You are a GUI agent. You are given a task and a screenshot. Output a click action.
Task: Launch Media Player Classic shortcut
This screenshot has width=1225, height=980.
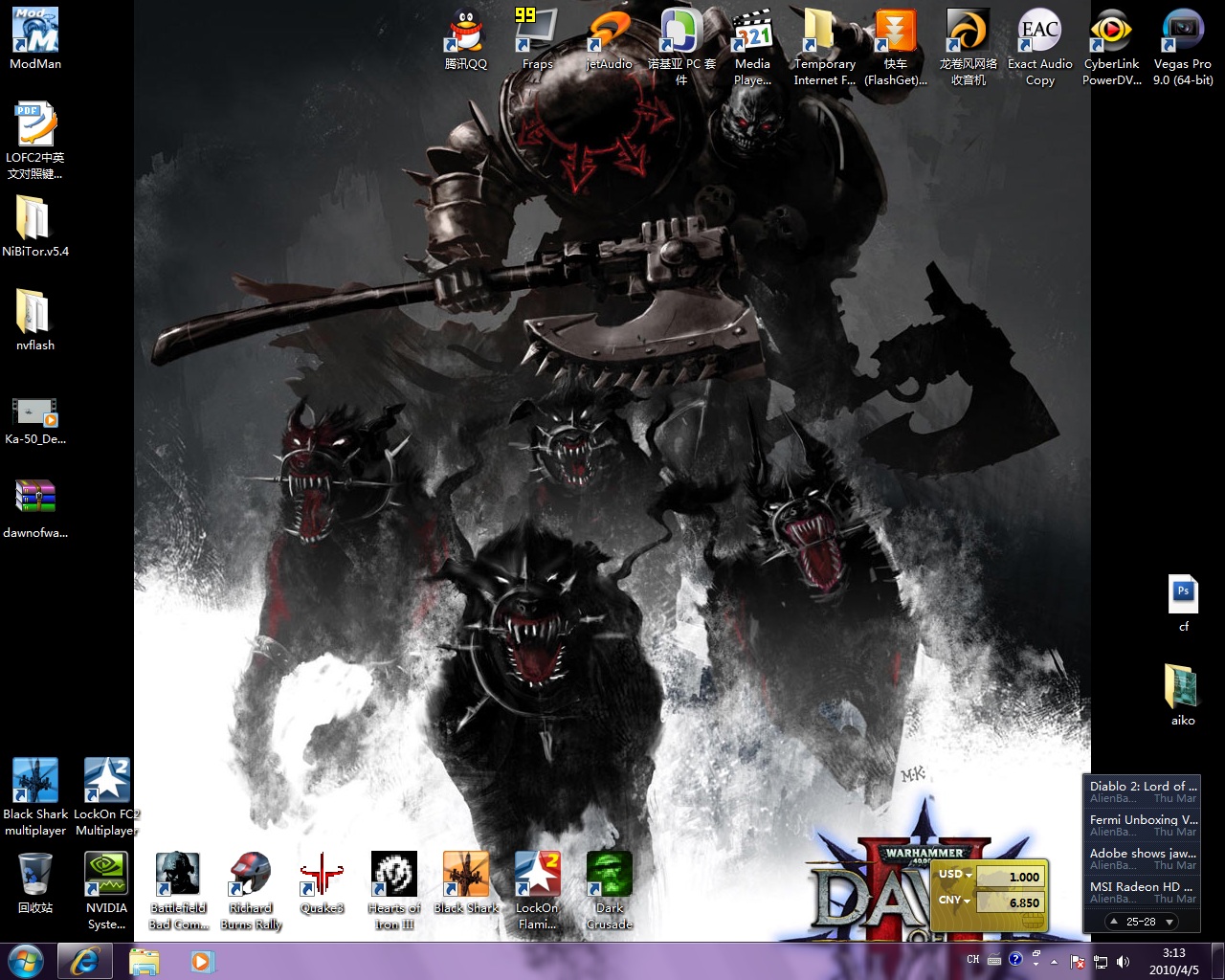click(753, 47)
